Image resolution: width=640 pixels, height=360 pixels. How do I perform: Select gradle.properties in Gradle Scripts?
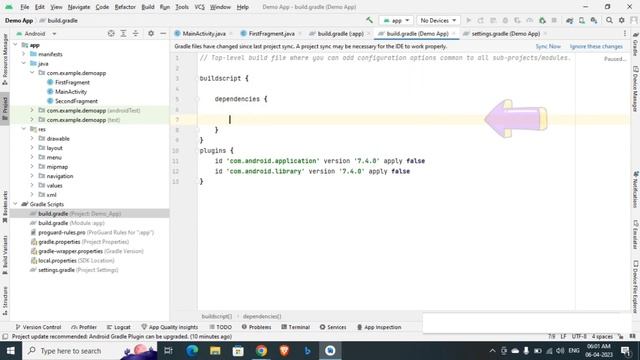pyautogui.click(x=59, y=242)
